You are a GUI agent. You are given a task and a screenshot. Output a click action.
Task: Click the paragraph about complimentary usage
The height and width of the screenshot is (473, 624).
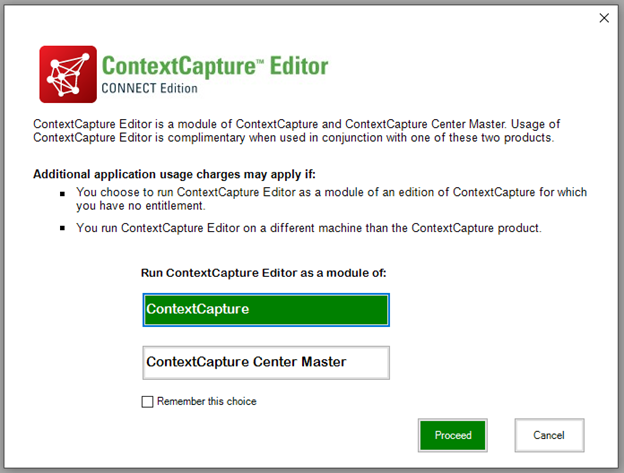point(296,131)
